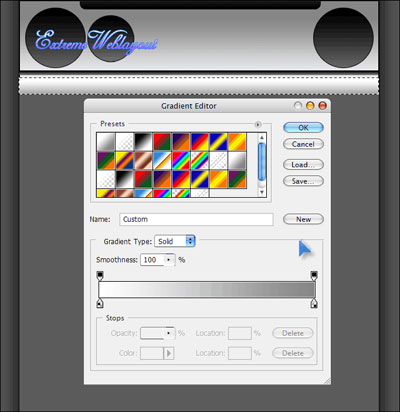
Task: Click the gray gradient preview bar
Action: click(x=207, y=289)
